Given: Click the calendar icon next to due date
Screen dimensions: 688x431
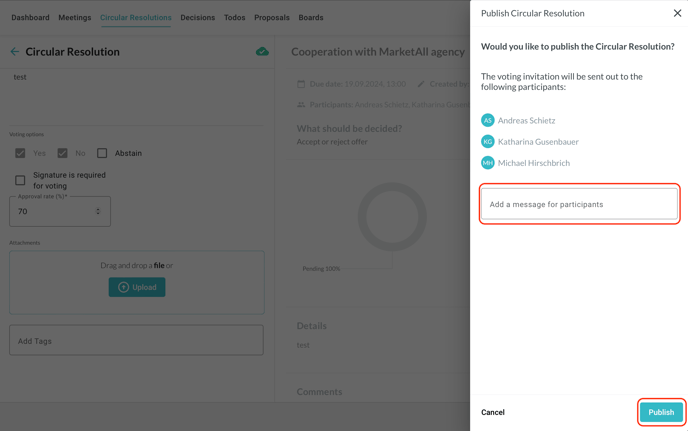Looking at the screenshot, I should click(302, 84).
